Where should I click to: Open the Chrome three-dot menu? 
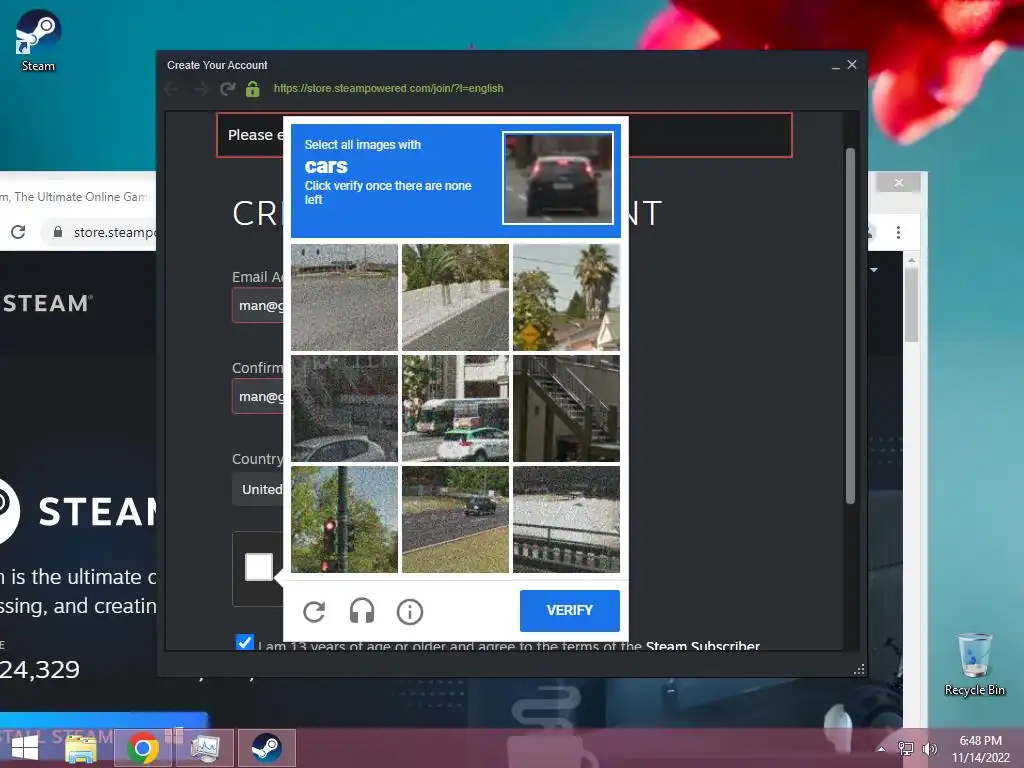[x=899, y=232]
